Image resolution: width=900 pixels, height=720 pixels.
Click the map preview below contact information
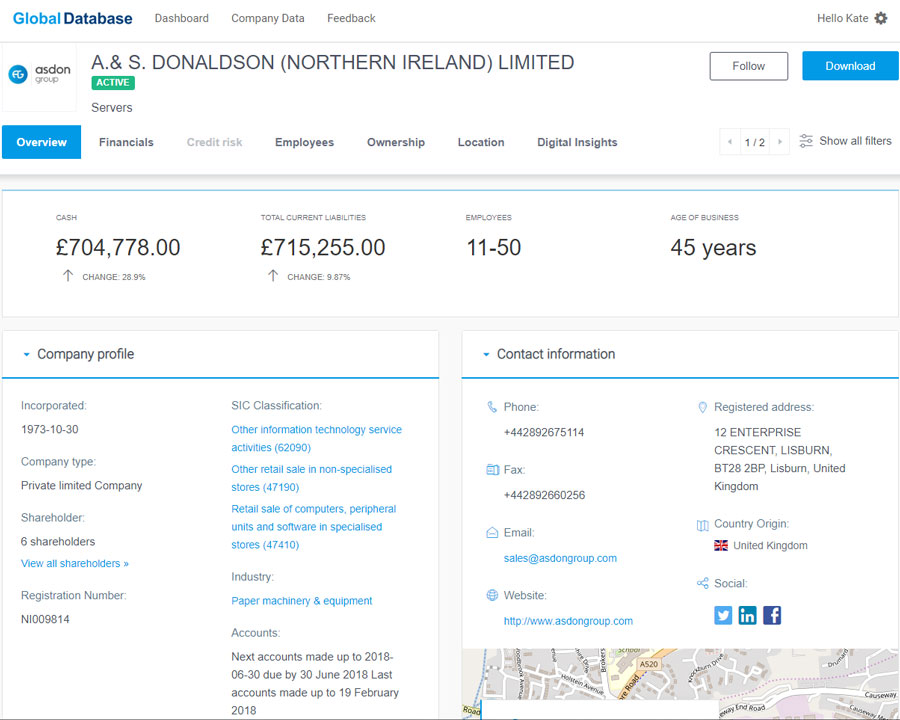click(681, 684)
